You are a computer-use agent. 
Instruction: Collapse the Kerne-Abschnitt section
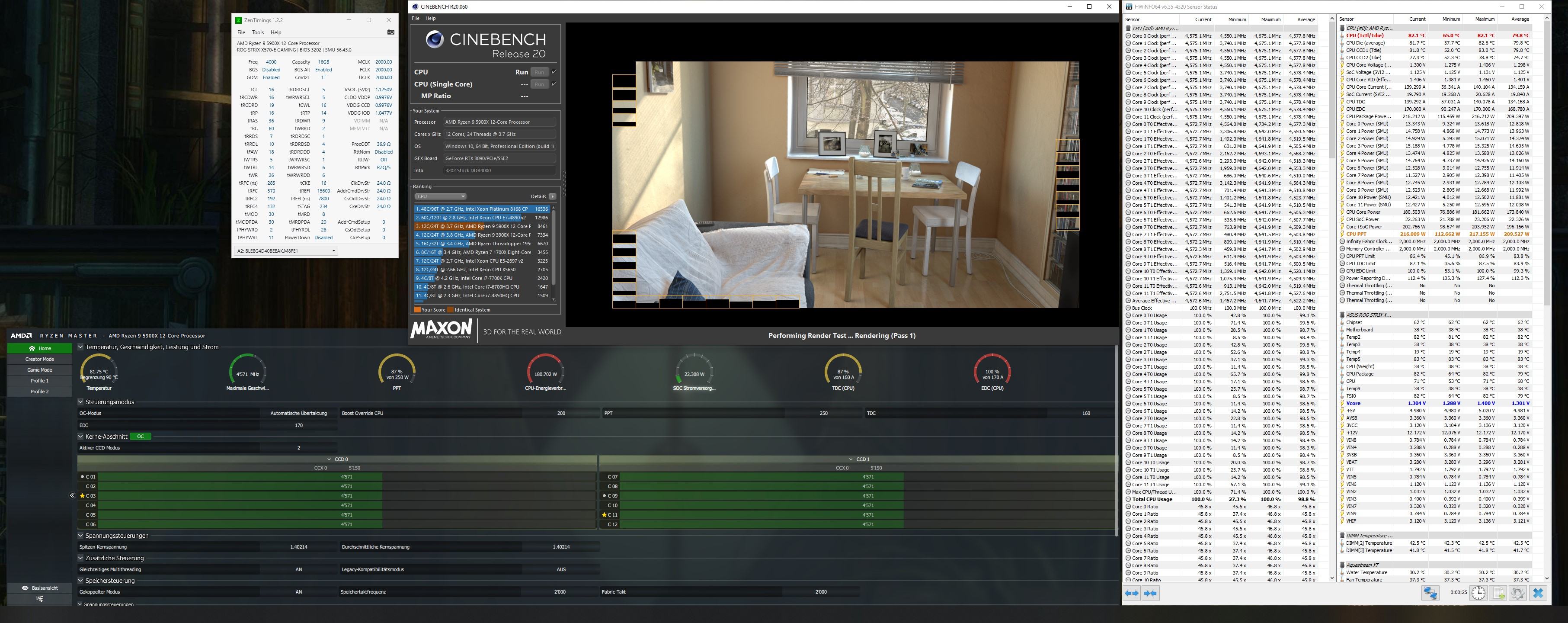point(80,437)
